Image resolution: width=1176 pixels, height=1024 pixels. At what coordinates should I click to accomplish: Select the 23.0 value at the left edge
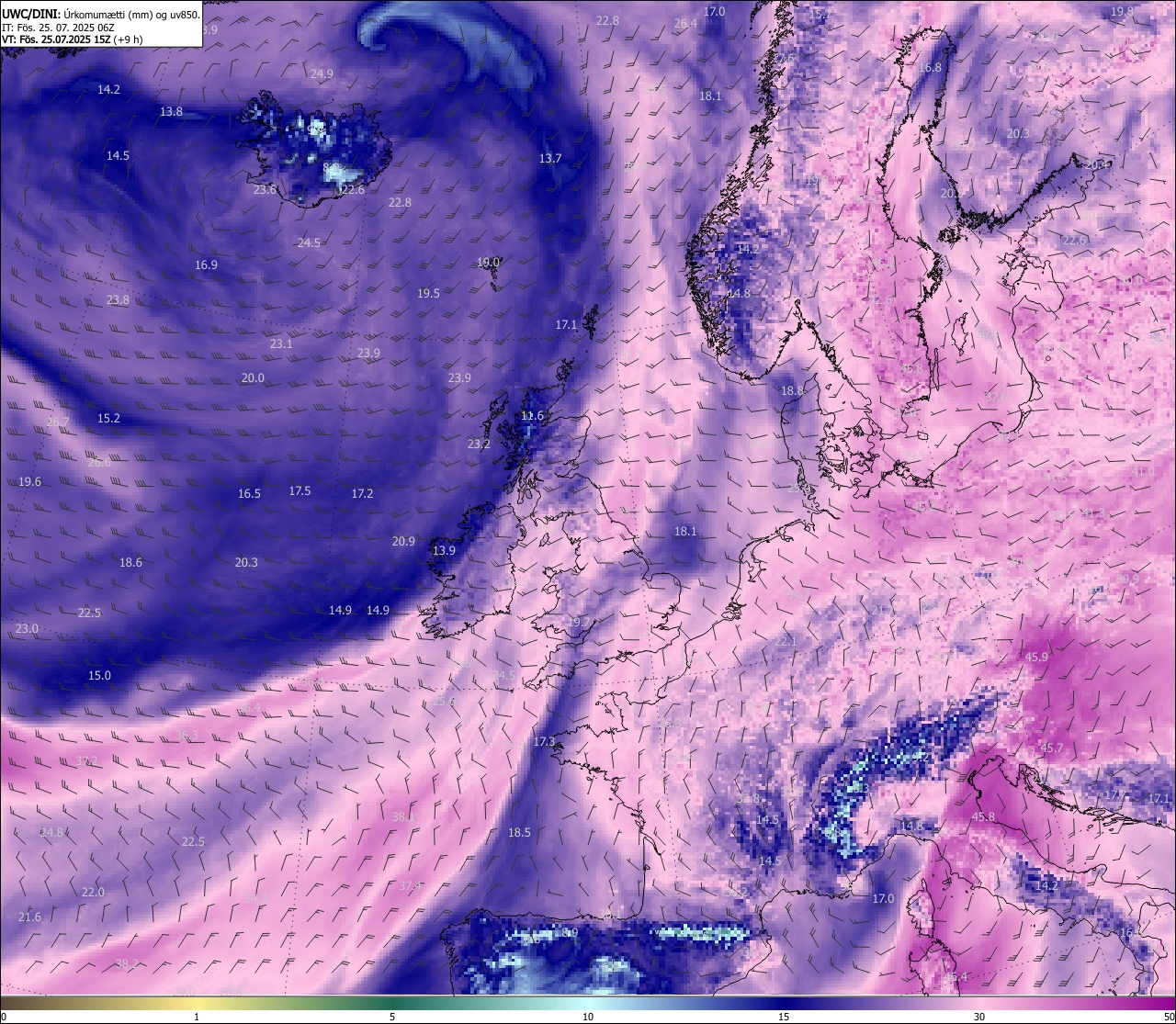tap(27, 628)
